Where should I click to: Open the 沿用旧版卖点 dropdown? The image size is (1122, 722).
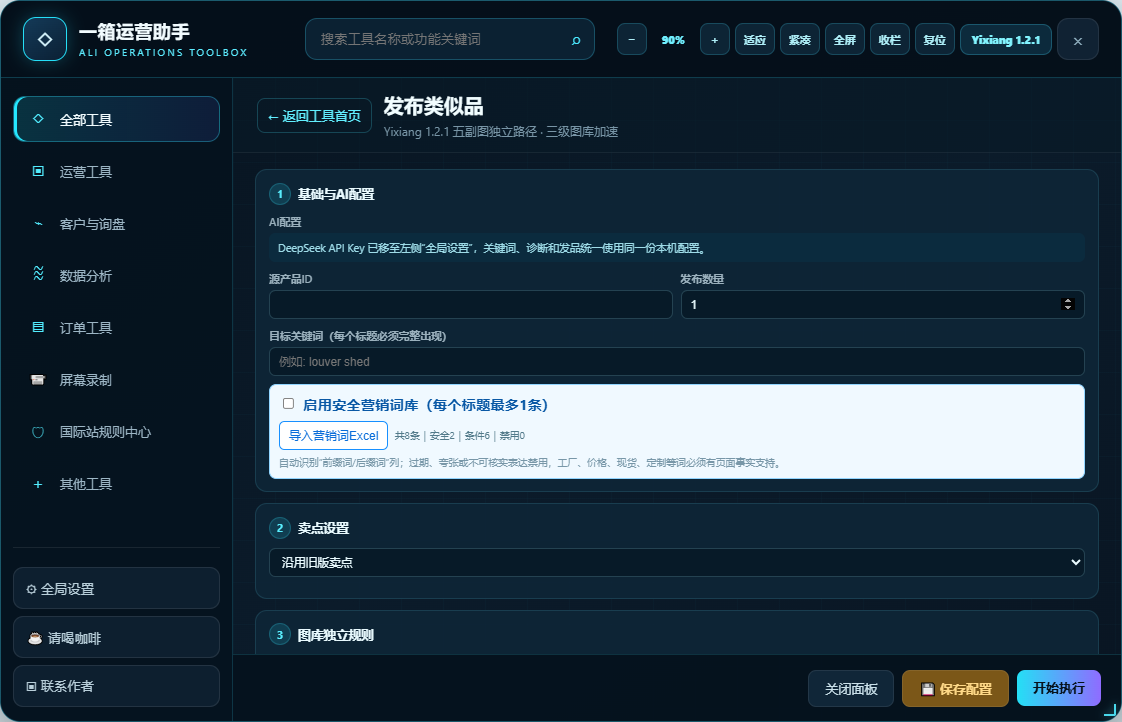pyautogui.click(x=676, y=562)
